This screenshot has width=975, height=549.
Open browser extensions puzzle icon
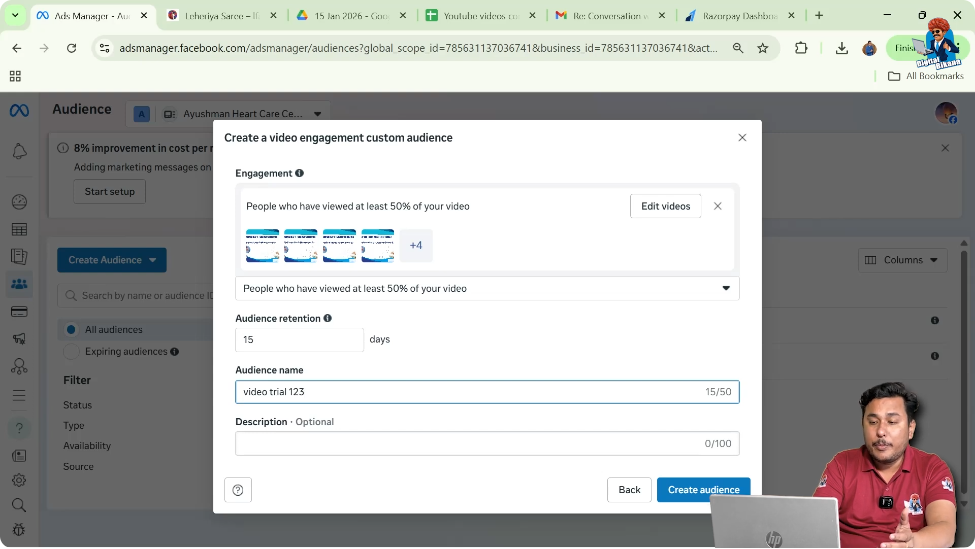(x=801, y=48)
